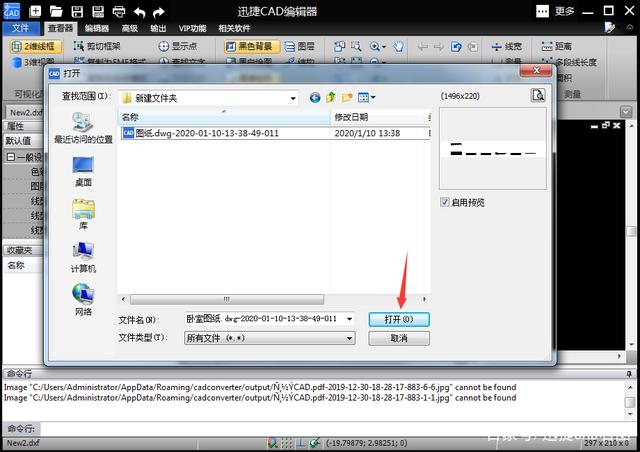
Task: Click the up one level folder icon
Action: 331,98
